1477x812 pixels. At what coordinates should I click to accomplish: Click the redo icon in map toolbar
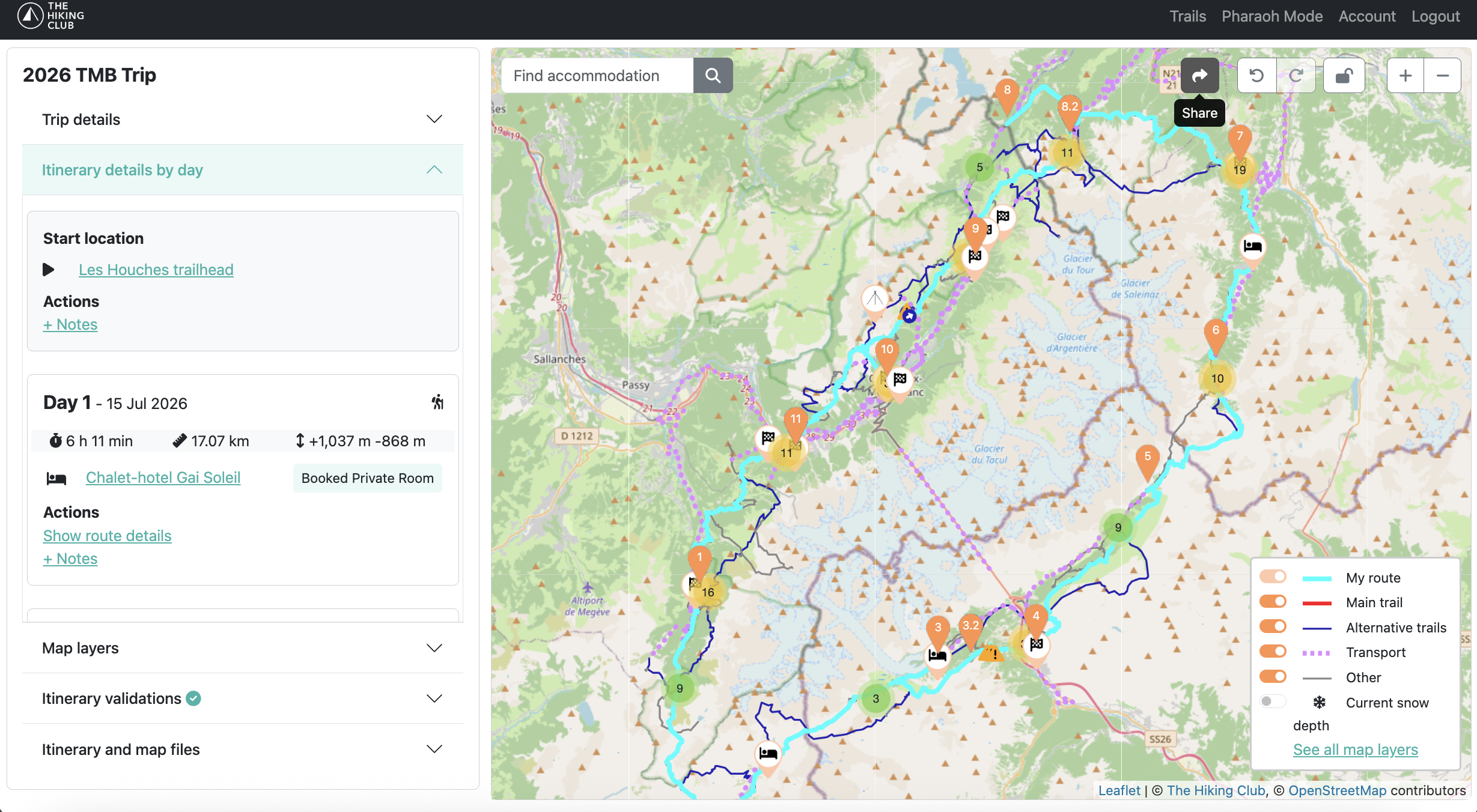coord(1296,76)
